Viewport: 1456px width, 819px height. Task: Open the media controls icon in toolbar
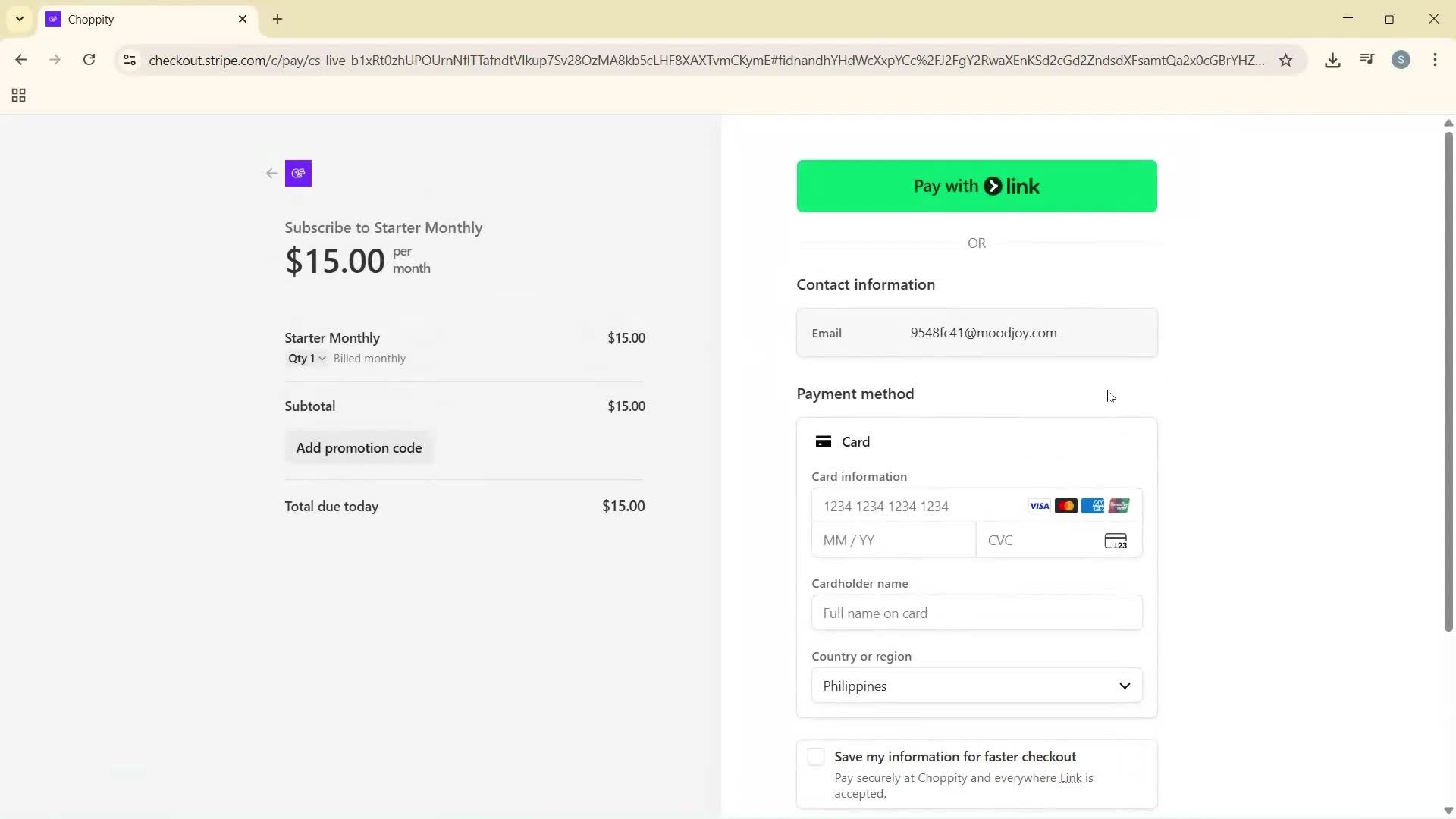pyautogui.click(x=1367, y=59)
